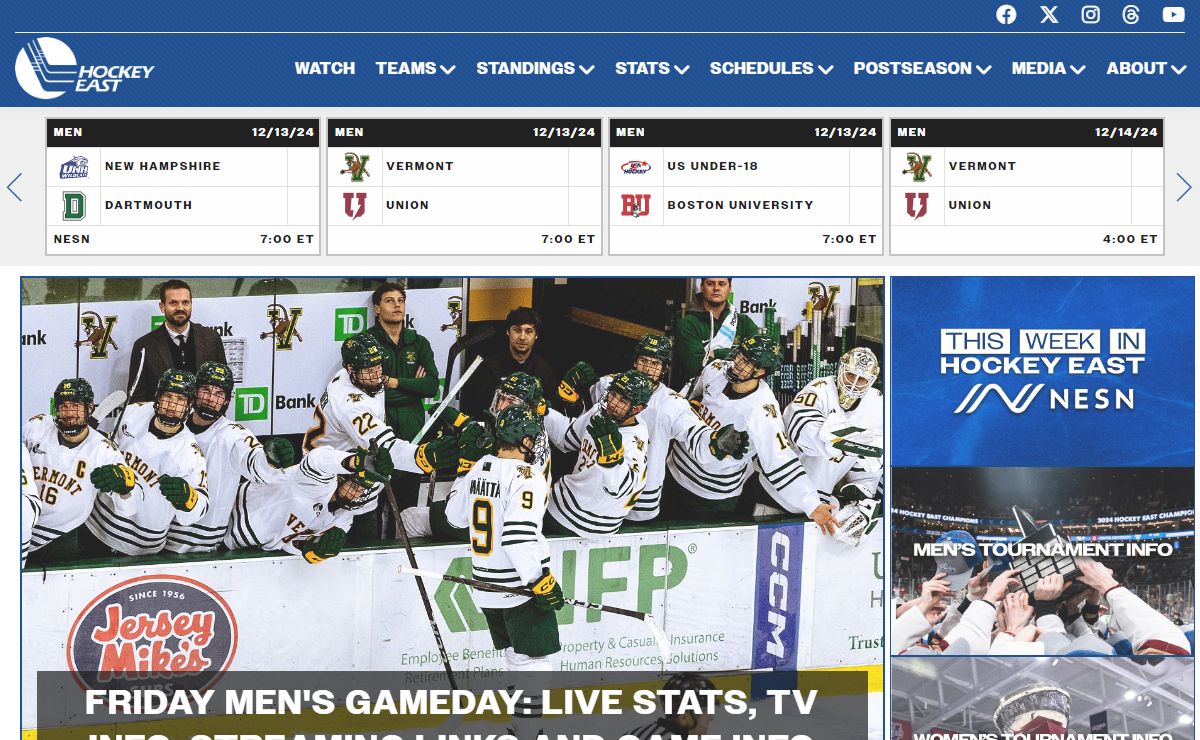Image resolution: width=1200 pixels, height=740 pixels.
Task: Open Women's Tournament Info tile
Action: coord(1042,698)
